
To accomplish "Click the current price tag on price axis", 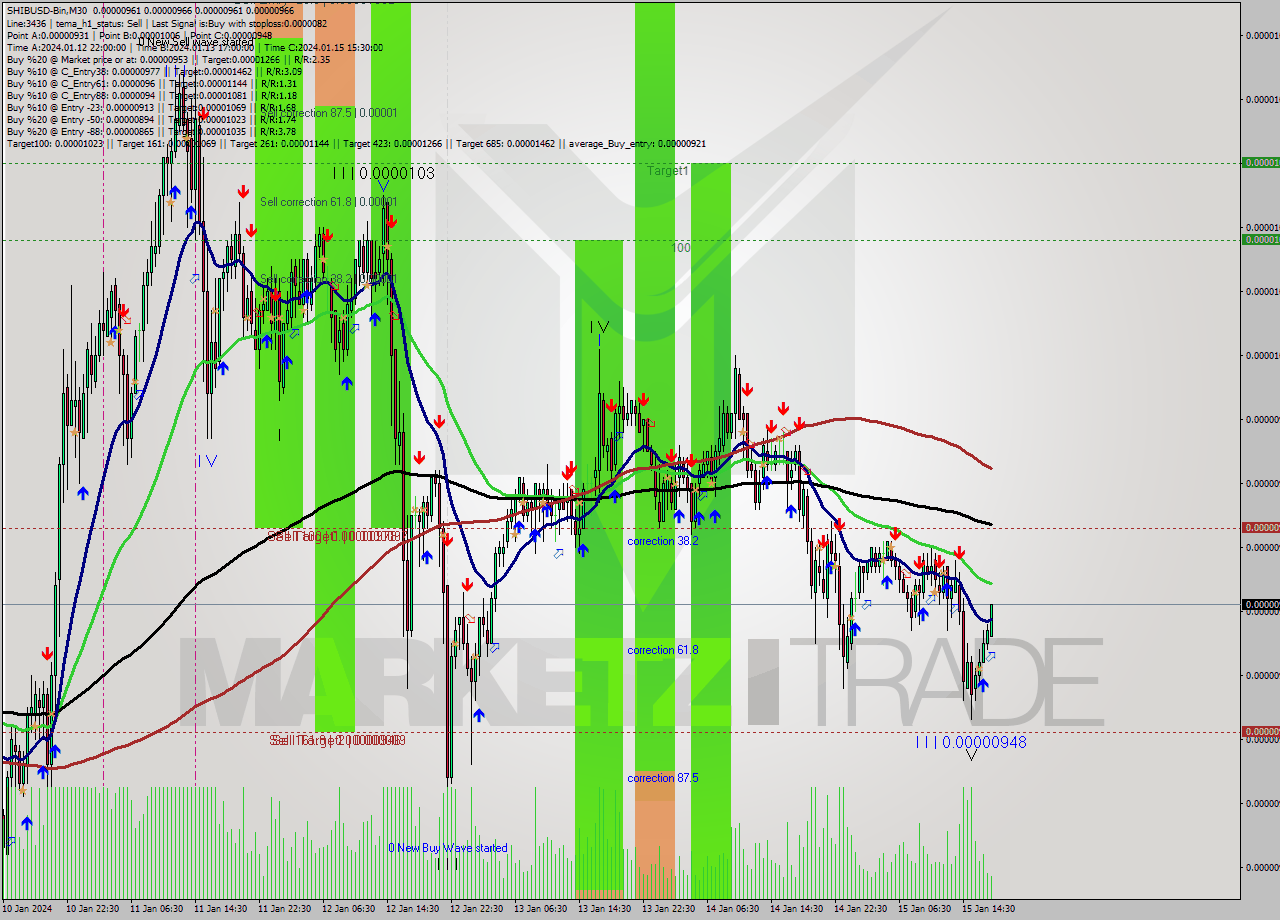I will click(1259, 604).
